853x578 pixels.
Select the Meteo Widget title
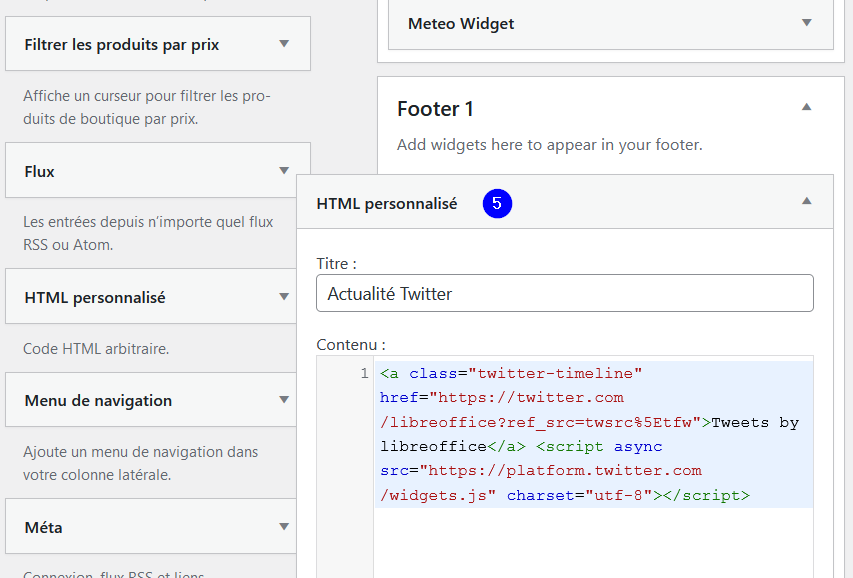pyautogui.click(x=461, y=24)
